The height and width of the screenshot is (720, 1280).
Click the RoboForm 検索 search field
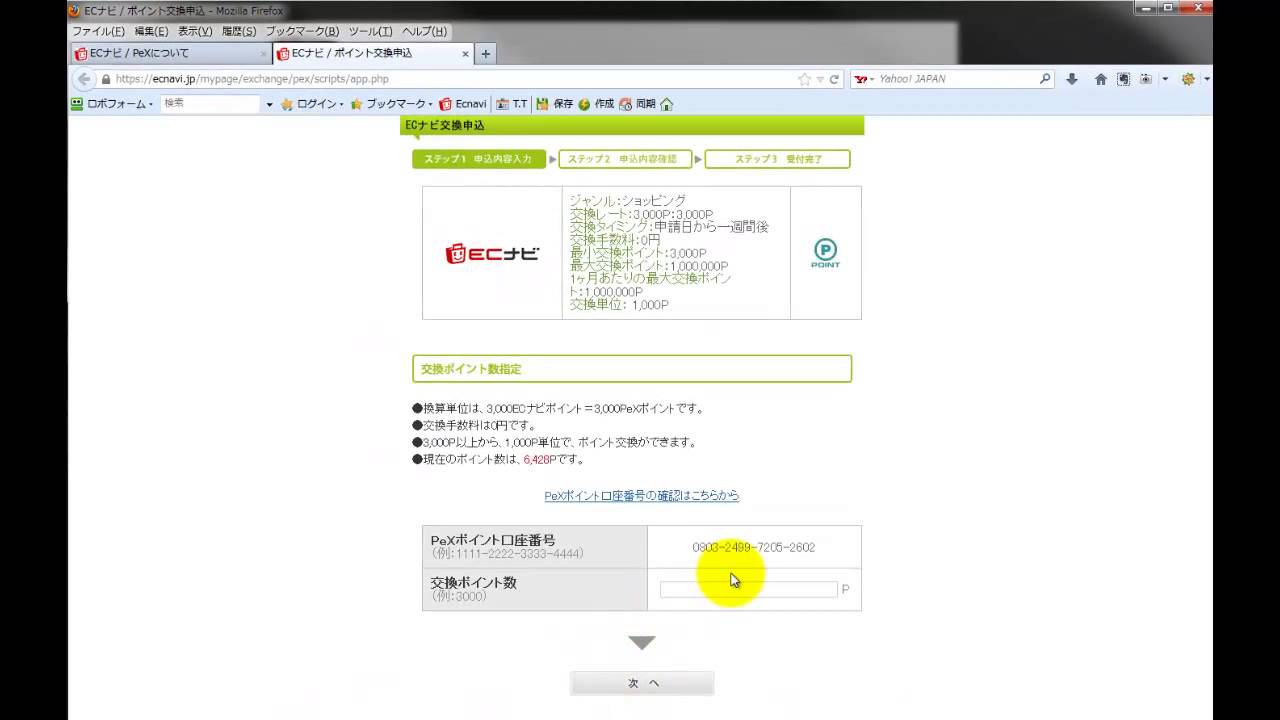(x=209, y=104)
